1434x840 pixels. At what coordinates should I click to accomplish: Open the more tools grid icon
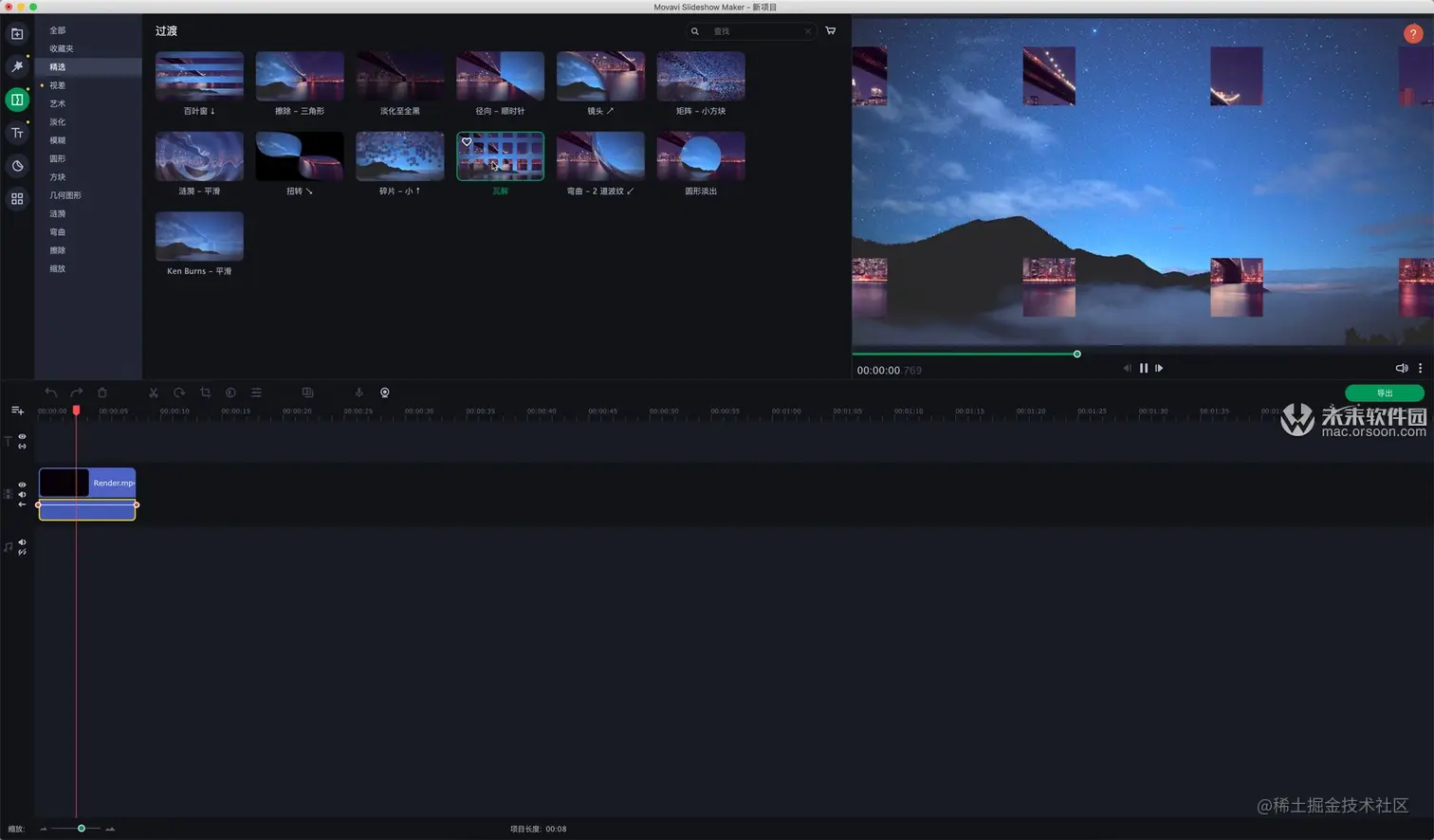[17, 199]
